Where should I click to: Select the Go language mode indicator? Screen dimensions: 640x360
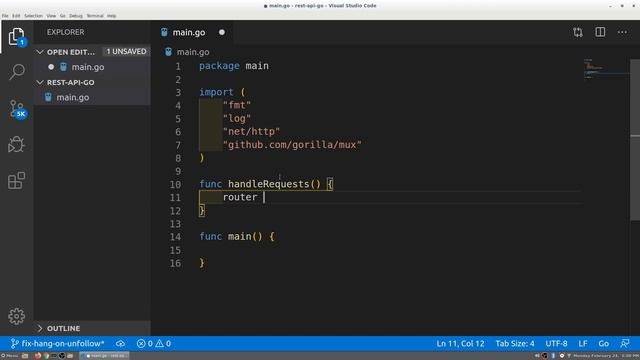click(604, 344)
